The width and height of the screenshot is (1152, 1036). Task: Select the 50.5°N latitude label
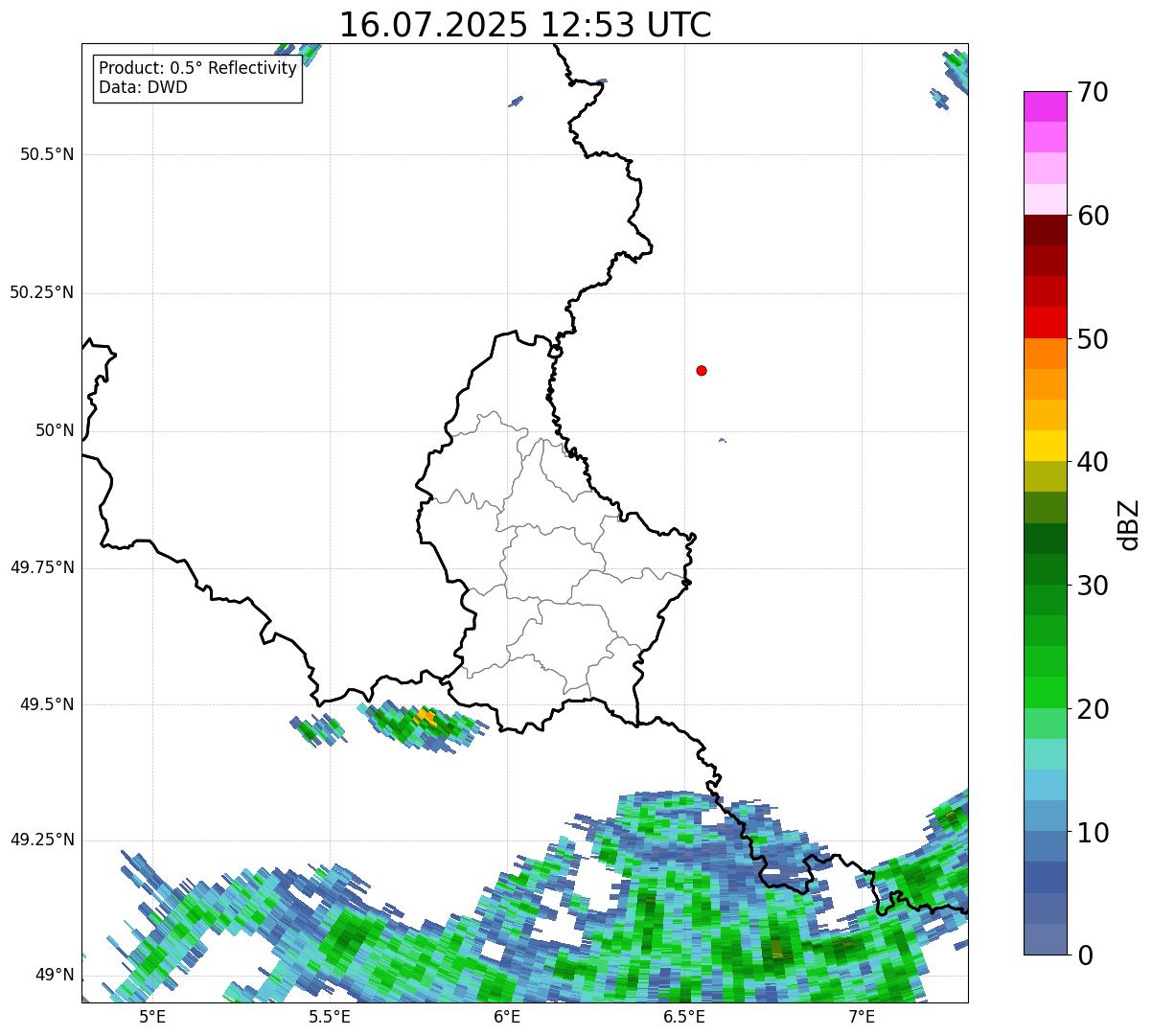pos(47,155)
